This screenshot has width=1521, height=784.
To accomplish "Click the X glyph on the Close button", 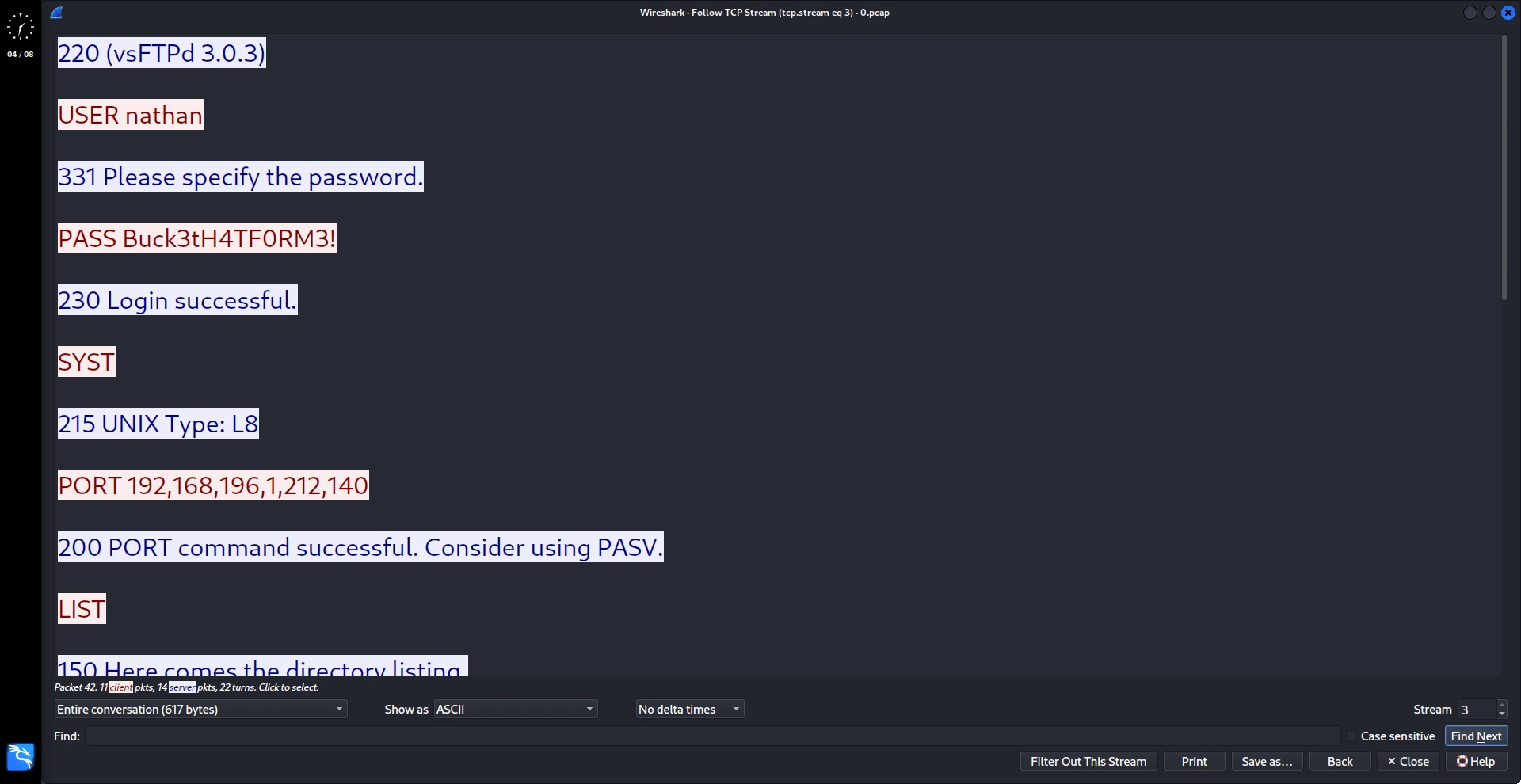I will 1392,761.
